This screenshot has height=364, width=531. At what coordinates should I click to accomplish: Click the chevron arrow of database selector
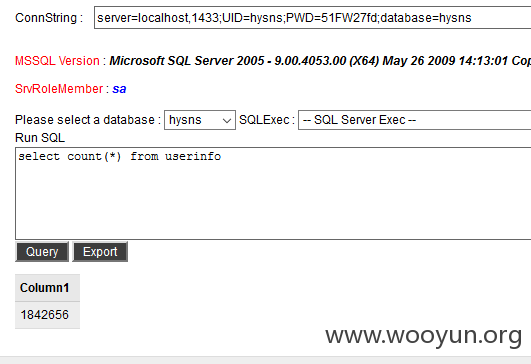click(227, 121)
